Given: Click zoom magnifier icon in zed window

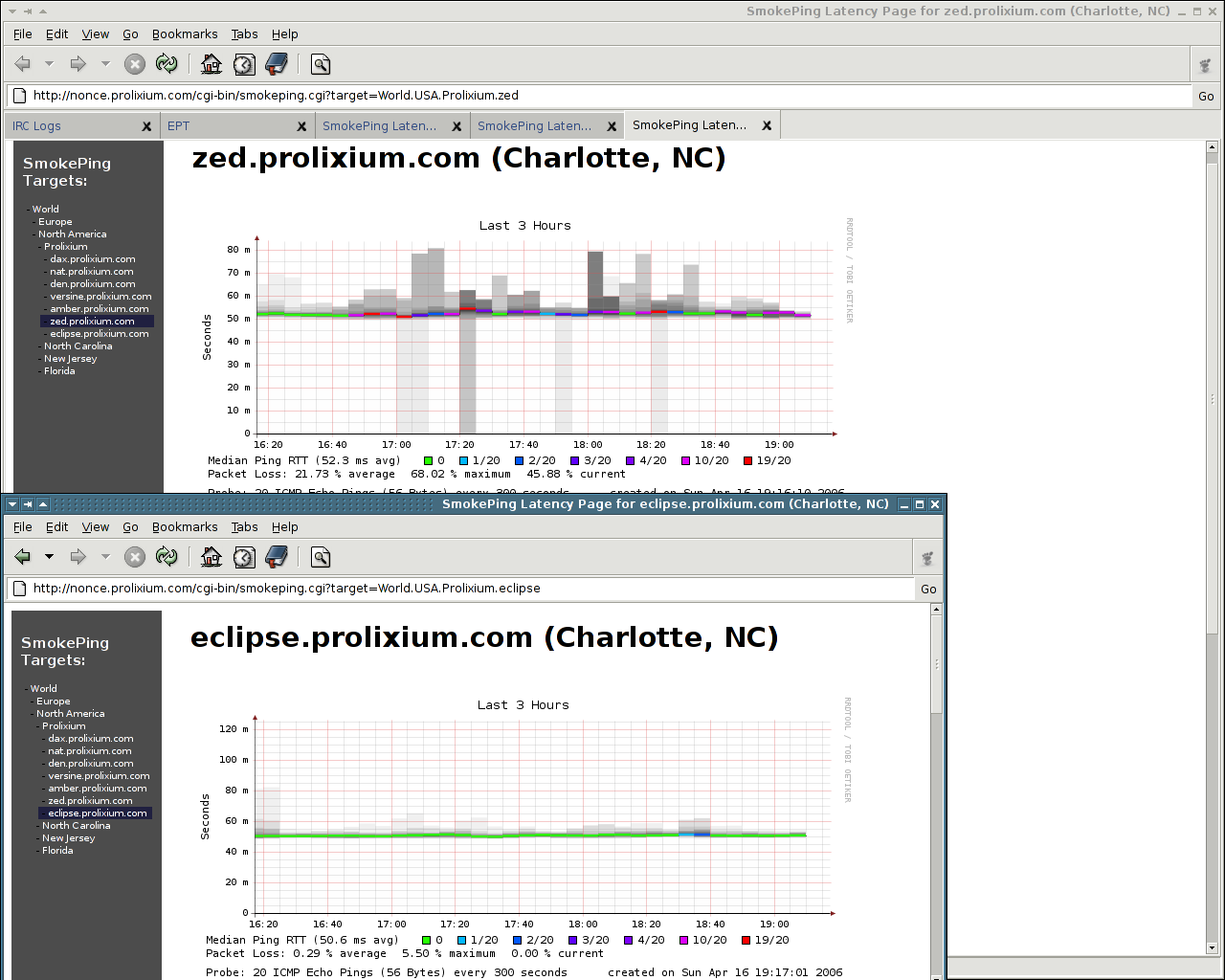Looking at the screenshot, I should tap(321, 64).
